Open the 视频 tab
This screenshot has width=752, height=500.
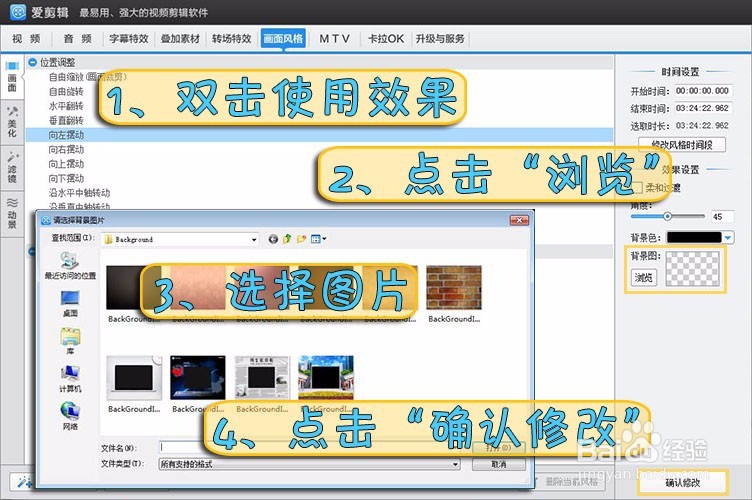(26, 38)
